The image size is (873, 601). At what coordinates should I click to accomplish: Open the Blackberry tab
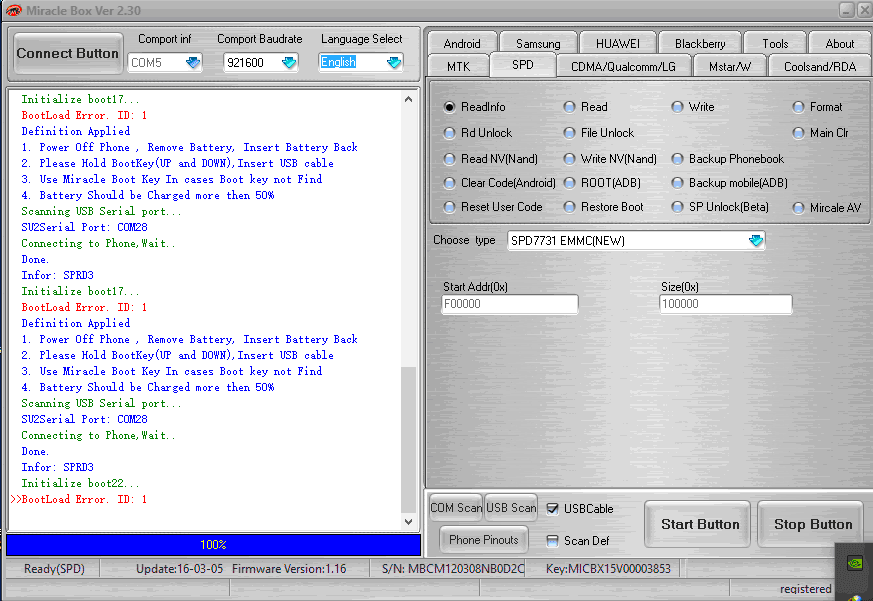(700, 43)
